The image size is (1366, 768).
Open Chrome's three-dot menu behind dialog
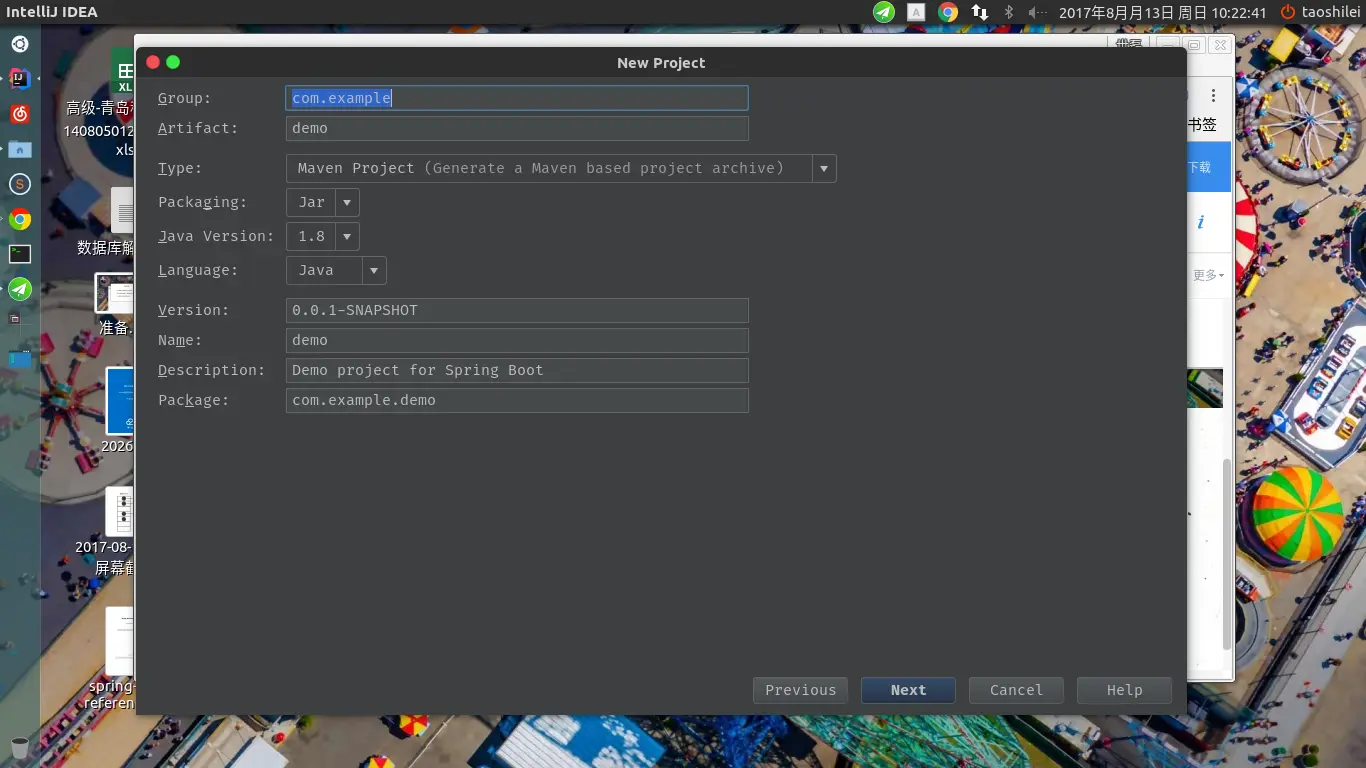1213,96
